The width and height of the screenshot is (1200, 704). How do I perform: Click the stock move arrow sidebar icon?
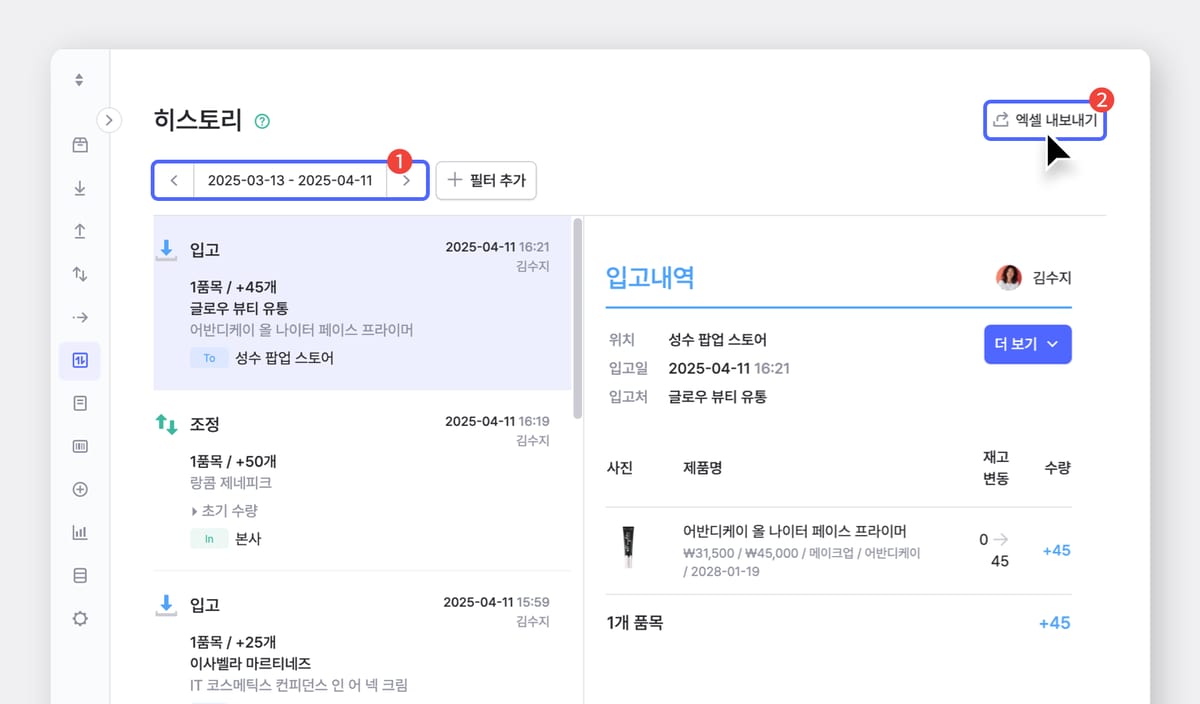pos(79,316)
